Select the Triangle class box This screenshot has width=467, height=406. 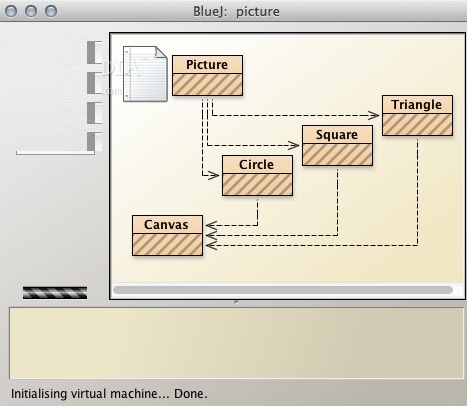(417, 116)
